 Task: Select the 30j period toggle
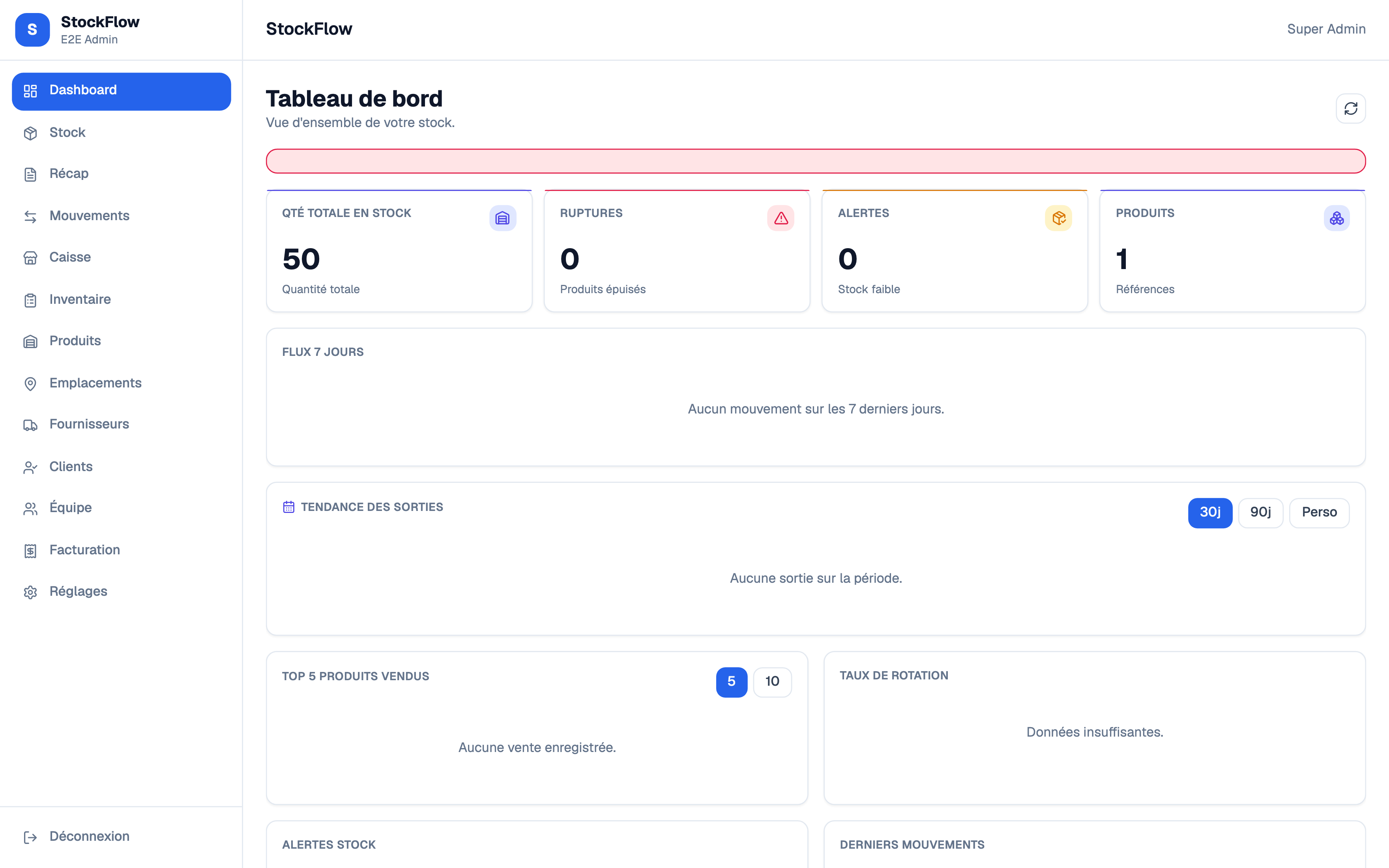tap(1210, 513)
